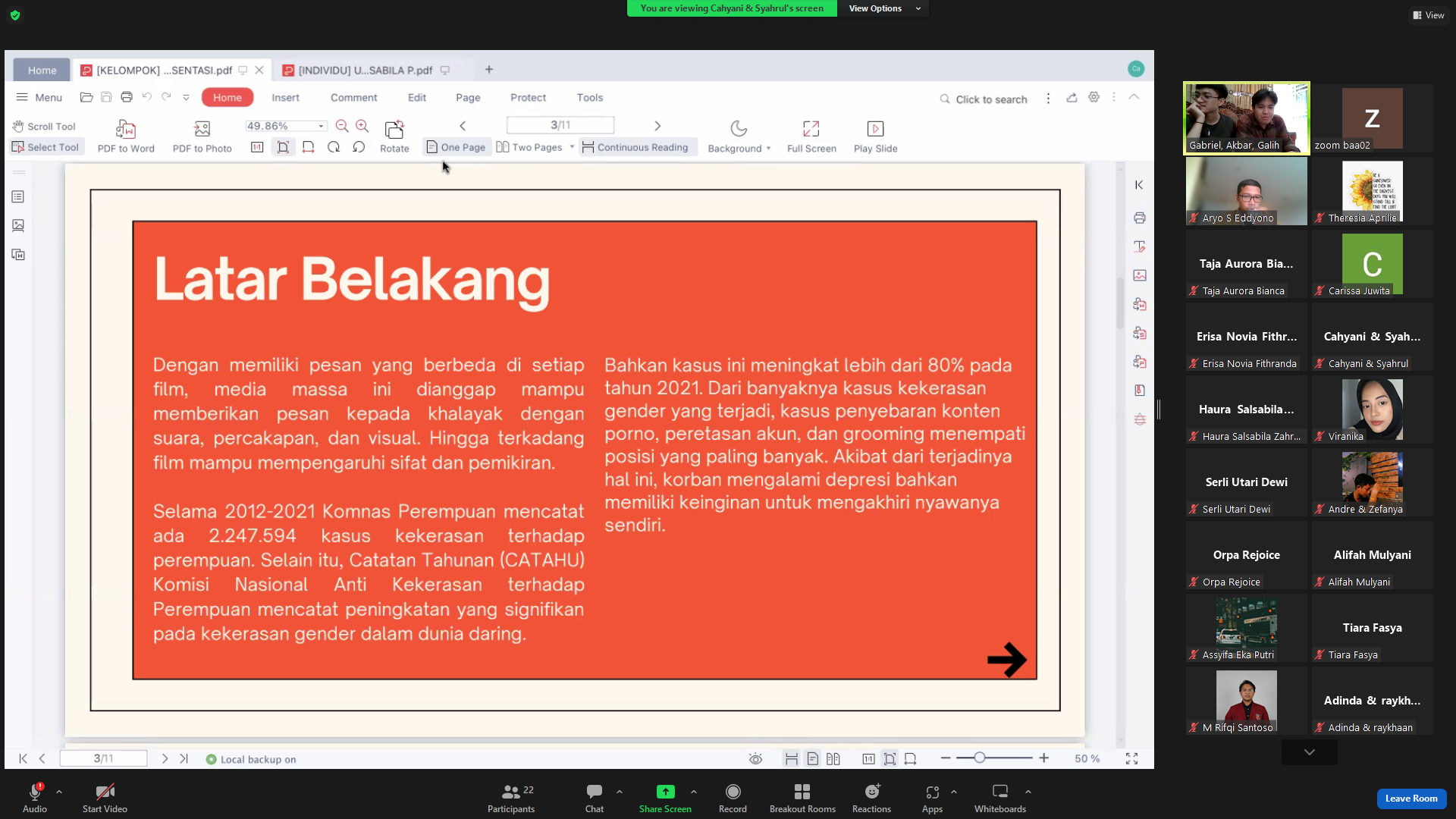Open the Edit ribbon tab
The image size is (1456, 819).
tap(416, 97)
